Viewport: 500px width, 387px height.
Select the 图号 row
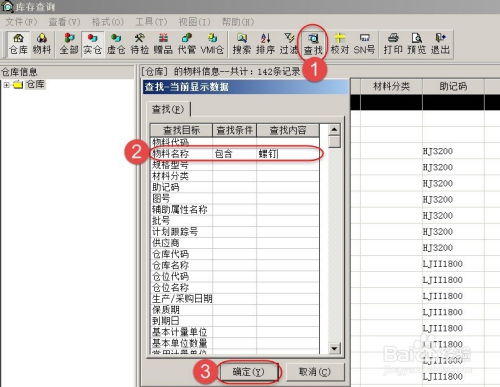click(235, 198)
